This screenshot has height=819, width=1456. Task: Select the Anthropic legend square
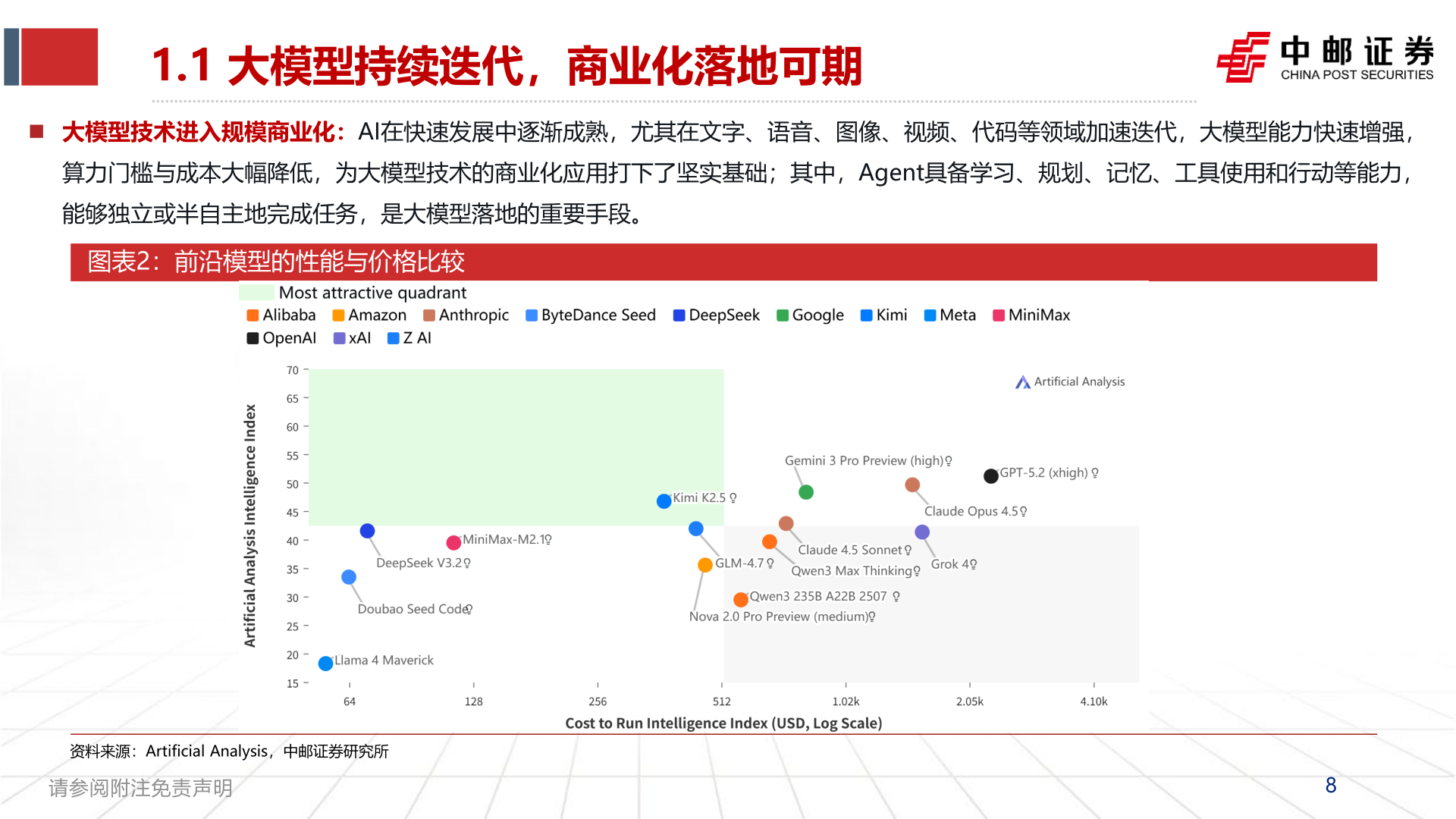[x=429, y=315]
